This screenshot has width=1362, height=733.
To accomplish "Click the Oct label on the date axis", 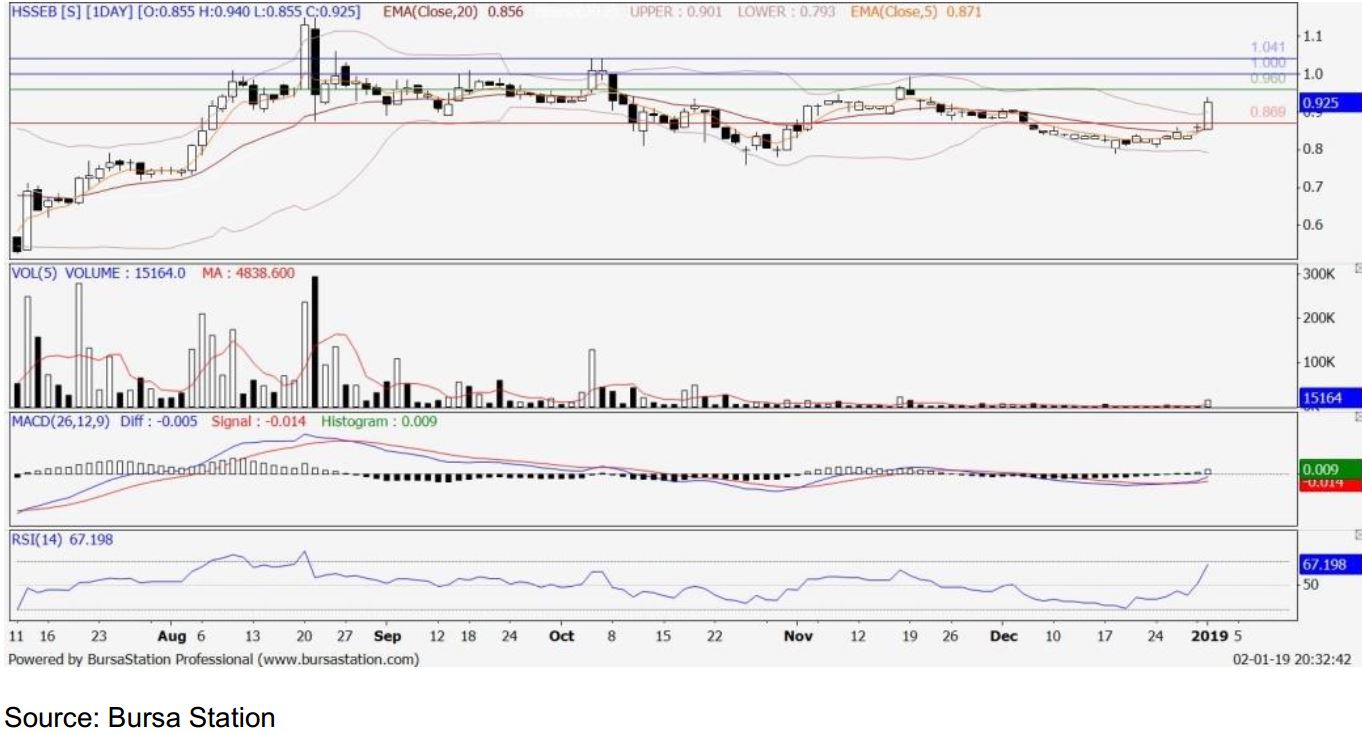I will (x=562, y=636).
